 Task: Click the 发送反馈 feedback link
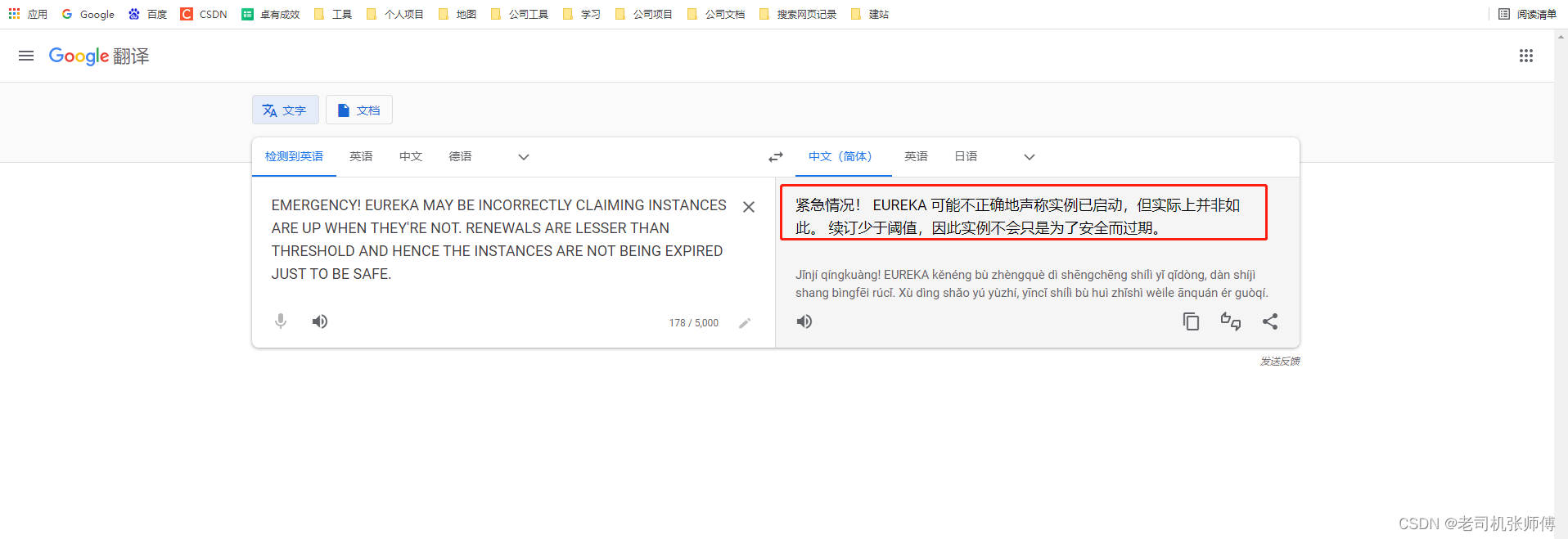[1280, 361]
